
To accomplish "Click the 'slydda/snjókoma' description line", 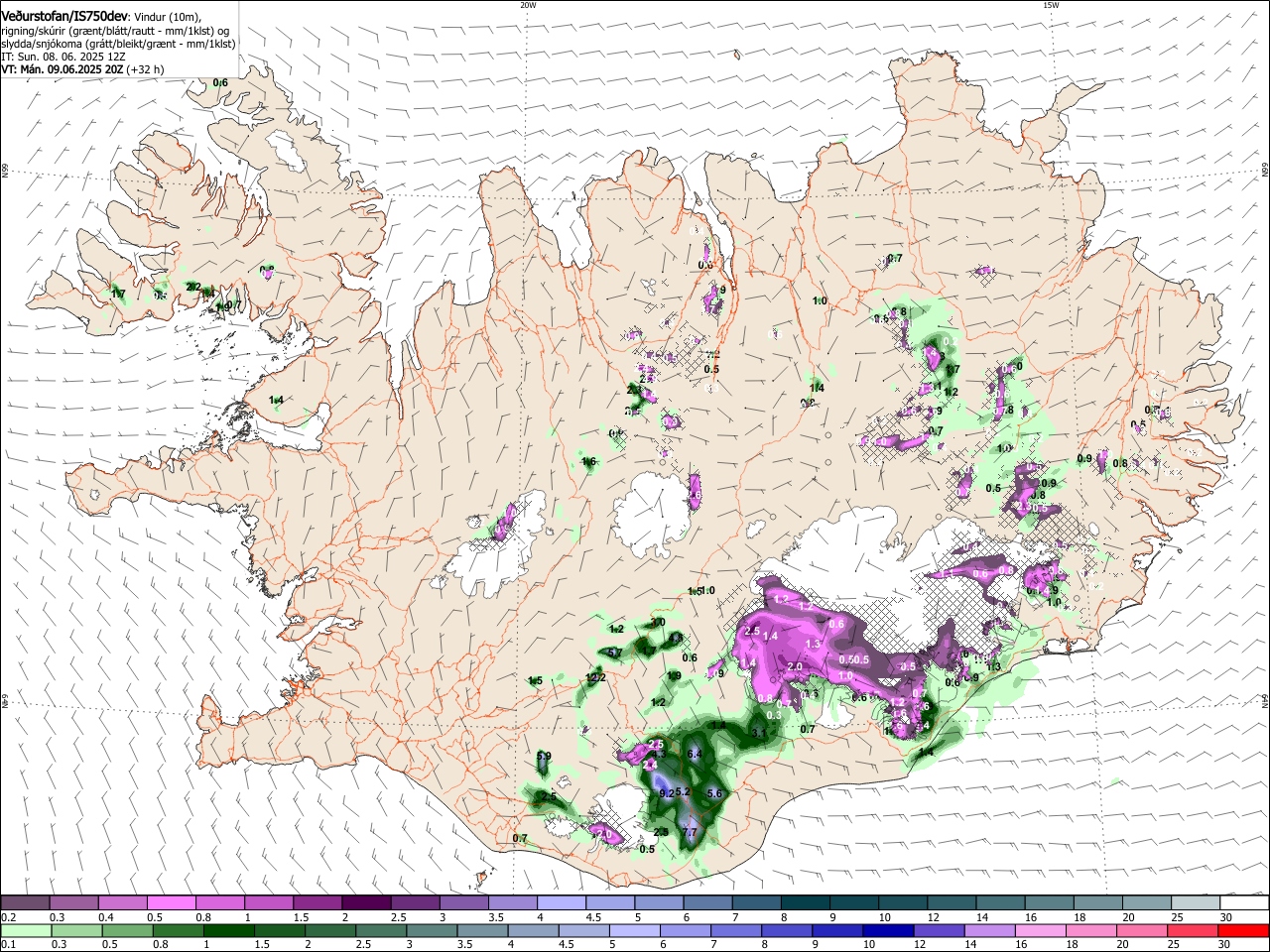I will (x=118, y=44).
